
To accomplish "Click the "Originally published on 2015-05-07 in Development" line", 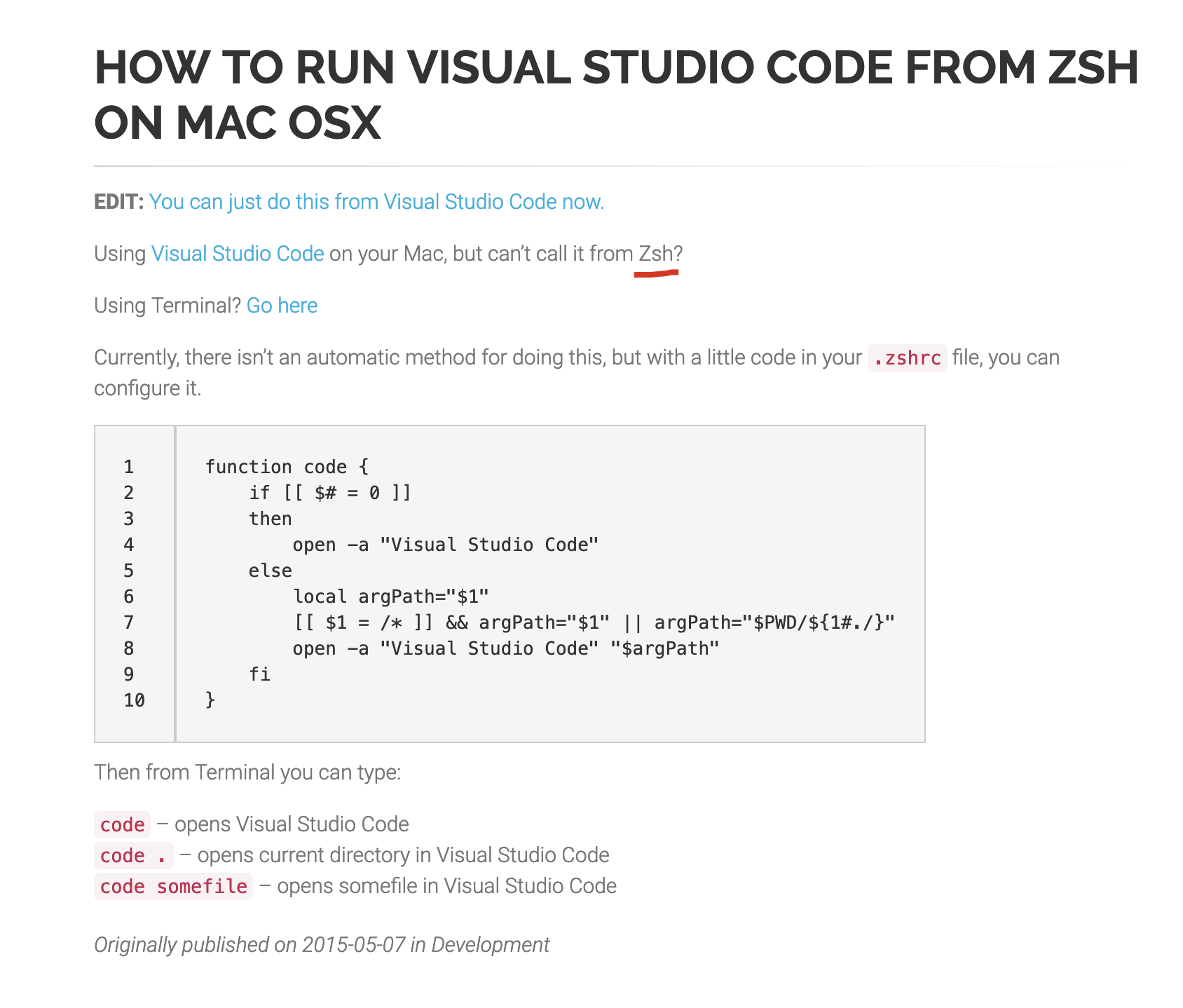I will [322, 945].
